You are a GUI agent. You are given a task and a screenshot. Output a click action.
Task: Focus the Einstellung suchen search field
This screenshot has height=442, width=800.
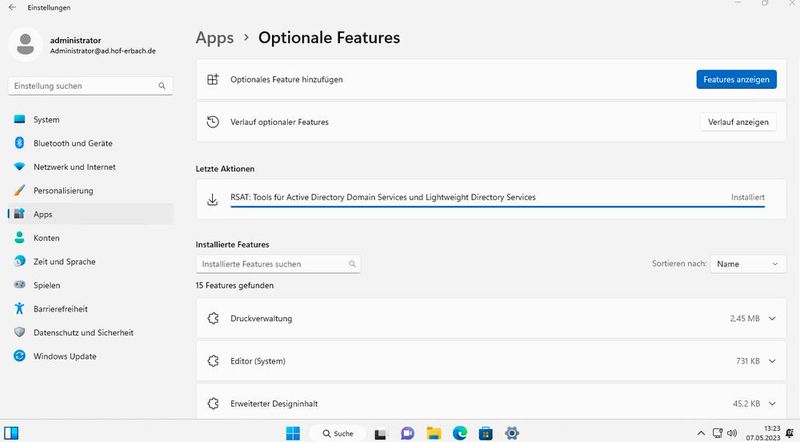(90, 86)
